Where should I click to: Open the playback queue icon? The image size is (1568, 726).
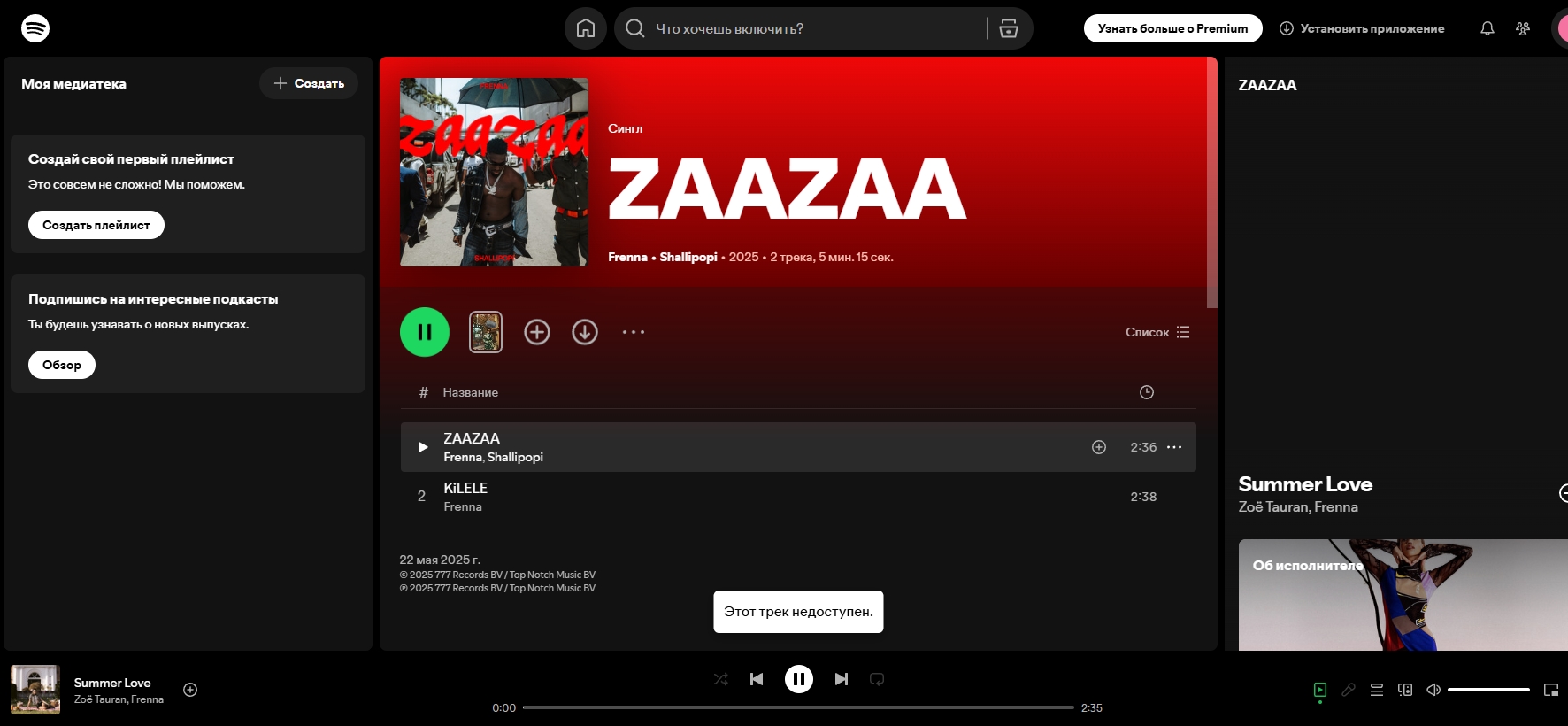[x=1376, y=690]
